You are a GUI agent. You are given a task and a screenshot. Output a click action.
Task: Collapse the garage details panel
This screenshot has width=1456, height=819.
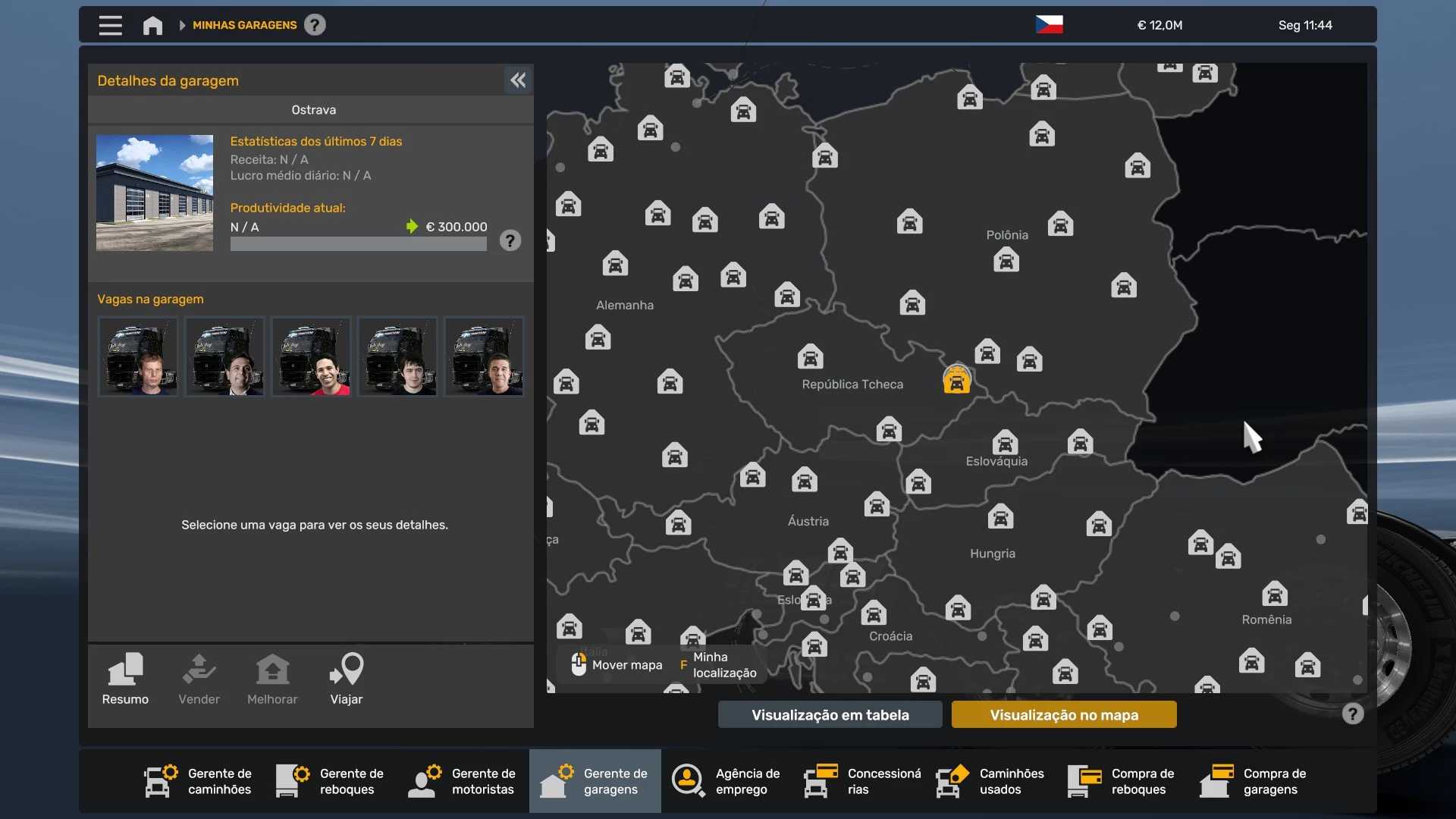coord(518,80)
